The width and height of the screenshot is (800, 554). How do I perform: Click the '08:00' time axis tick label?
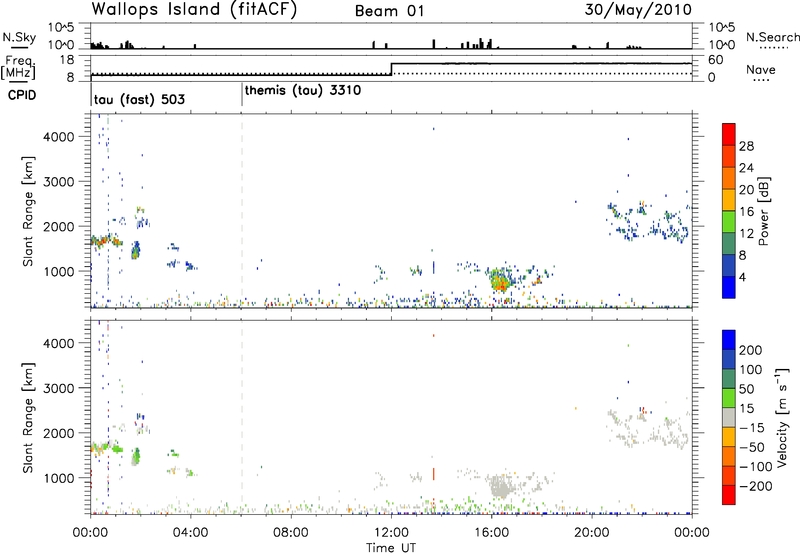pos(291,533)
